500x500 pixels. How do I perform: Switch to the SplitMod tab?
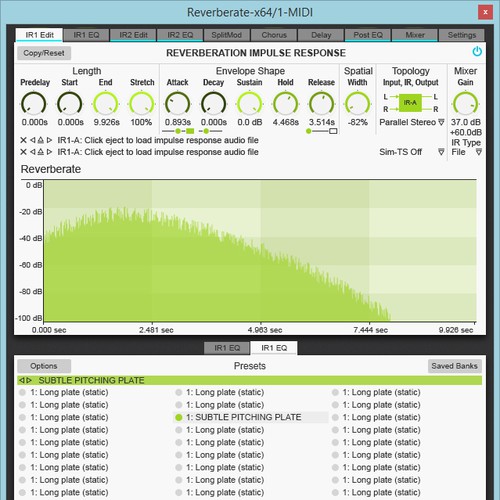click(x=226, y=35)
